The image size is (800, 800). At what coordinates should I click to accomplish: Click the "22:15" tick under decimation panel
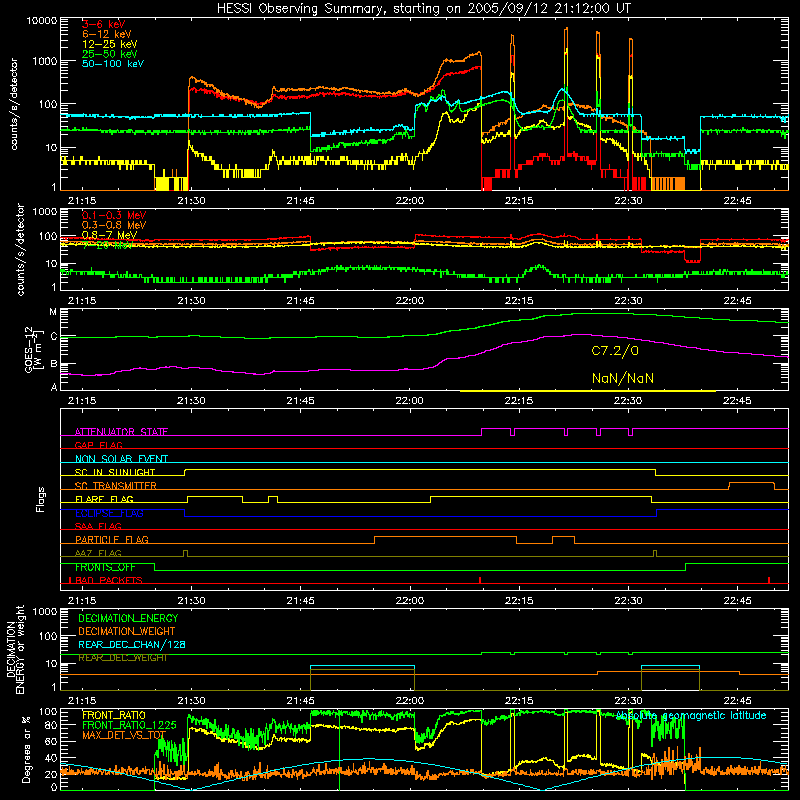pyautogui.click(x=519, y=701)
